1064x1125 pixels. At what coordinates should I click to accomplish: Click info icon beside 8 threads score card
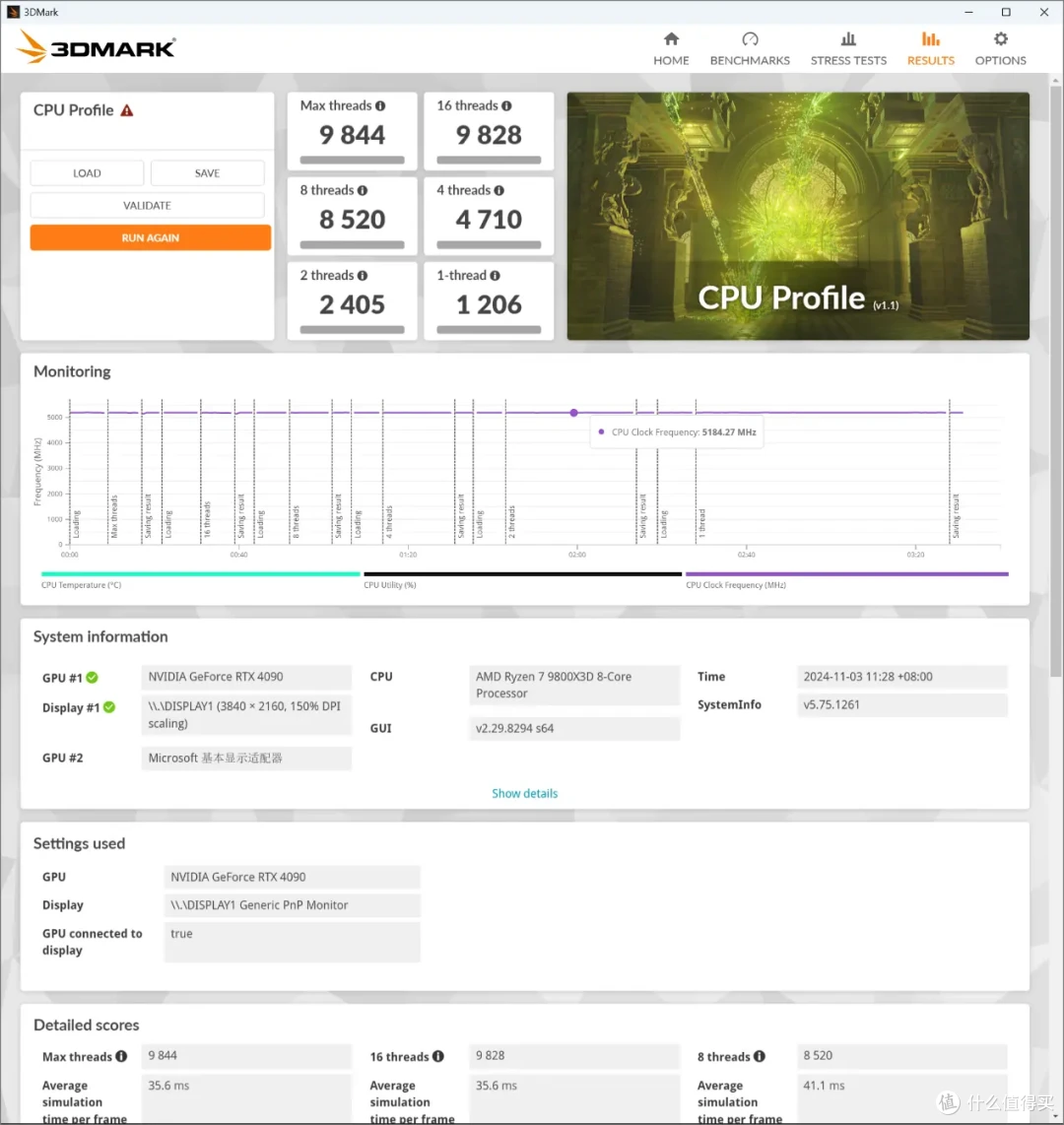tap(363, 191)
